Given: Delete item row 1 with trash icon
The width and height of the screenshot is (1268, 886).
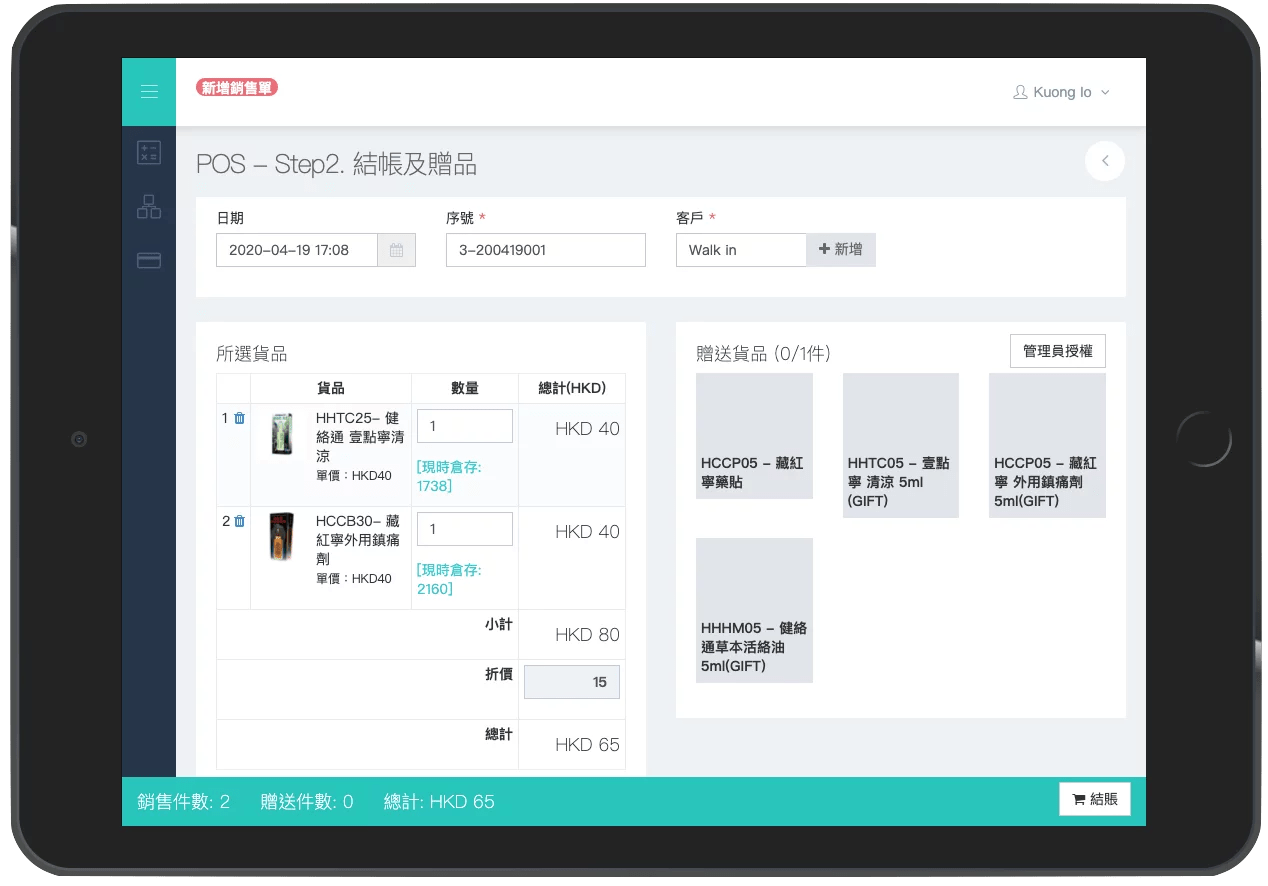Looking at the screenshot, I should point(240,418).
